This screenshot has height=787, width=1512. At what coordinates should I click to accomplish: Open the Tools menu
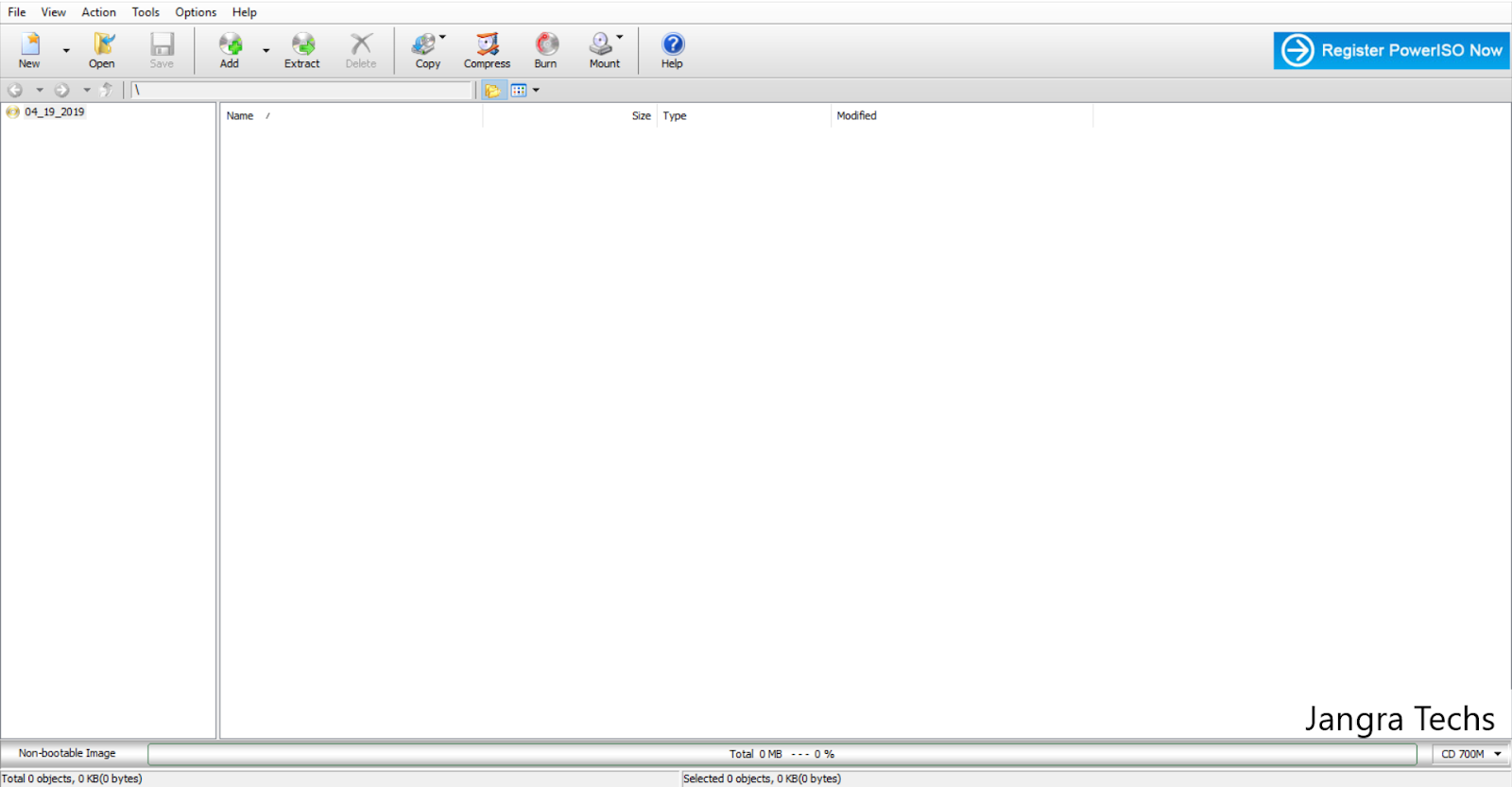[x=146, y=12]
